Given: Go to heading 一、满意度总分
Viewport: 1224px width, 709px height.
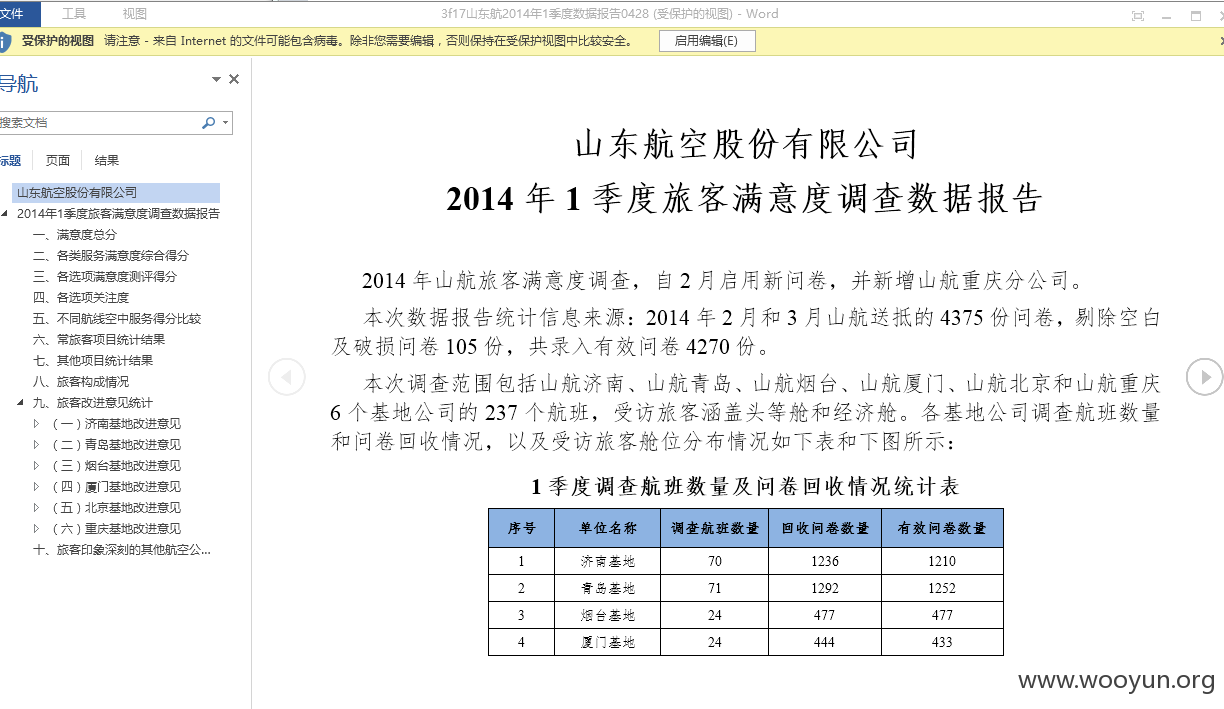Looking at the screenshot, I should [75, 235].
